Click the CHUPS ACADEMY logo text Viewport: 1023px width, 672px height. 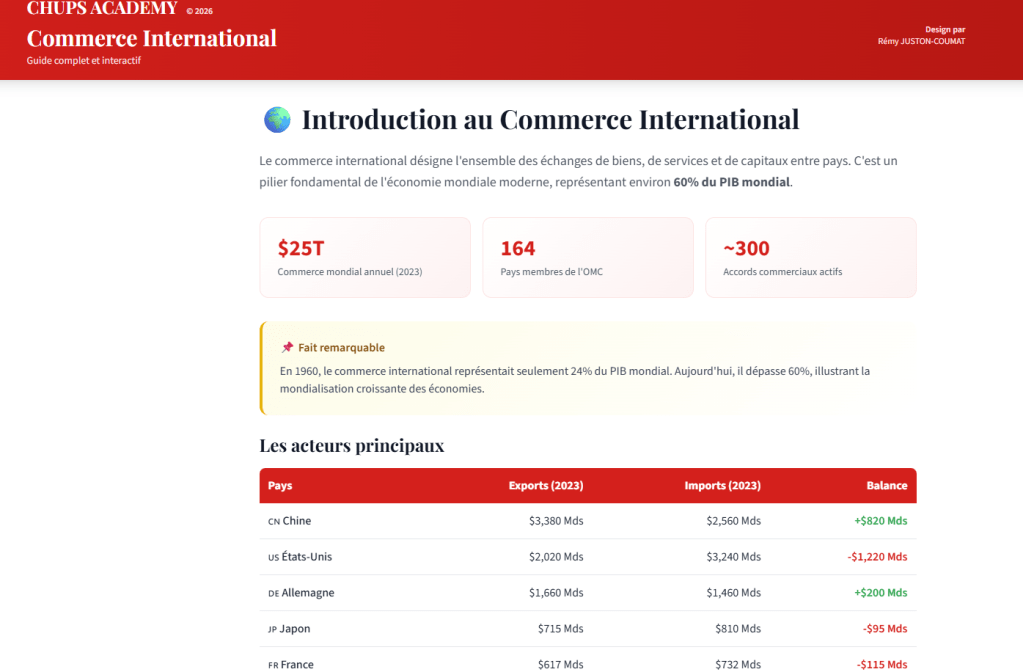point(102,10)
